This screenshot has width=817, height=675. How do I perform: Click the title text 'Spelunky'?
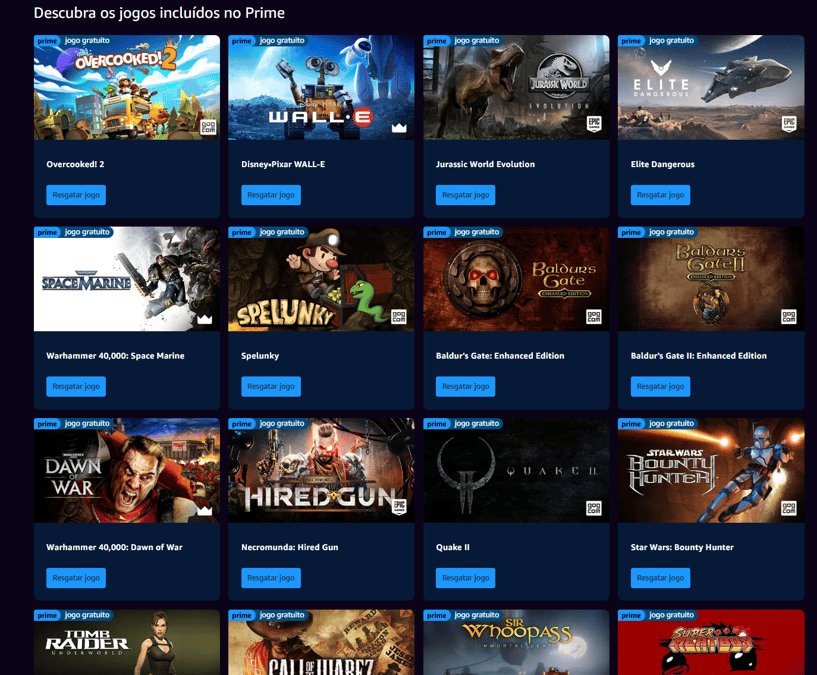click(x=260, y=355)
